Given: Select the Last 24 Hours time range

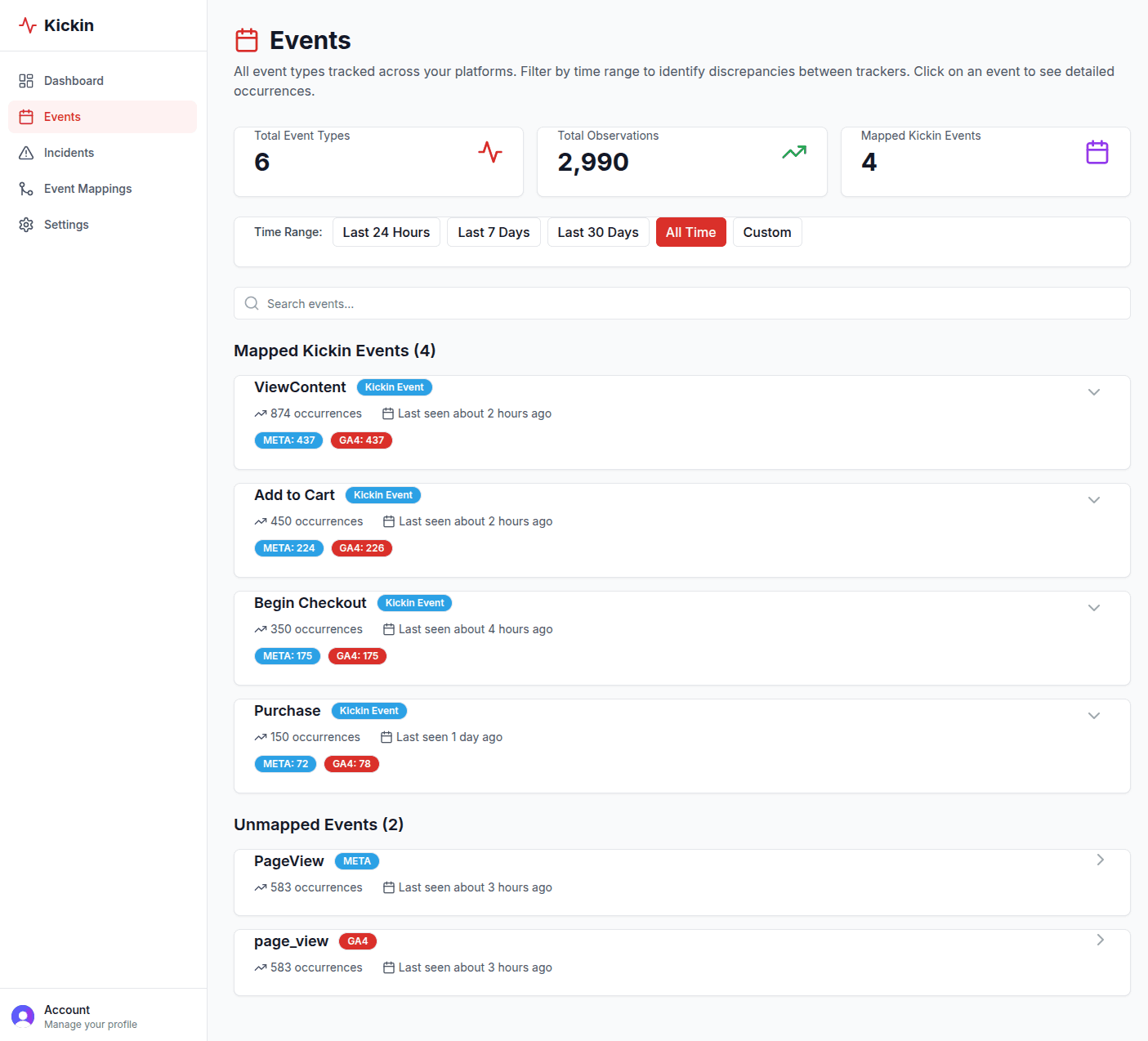Looking at the screenshot, I should (386, 231).
